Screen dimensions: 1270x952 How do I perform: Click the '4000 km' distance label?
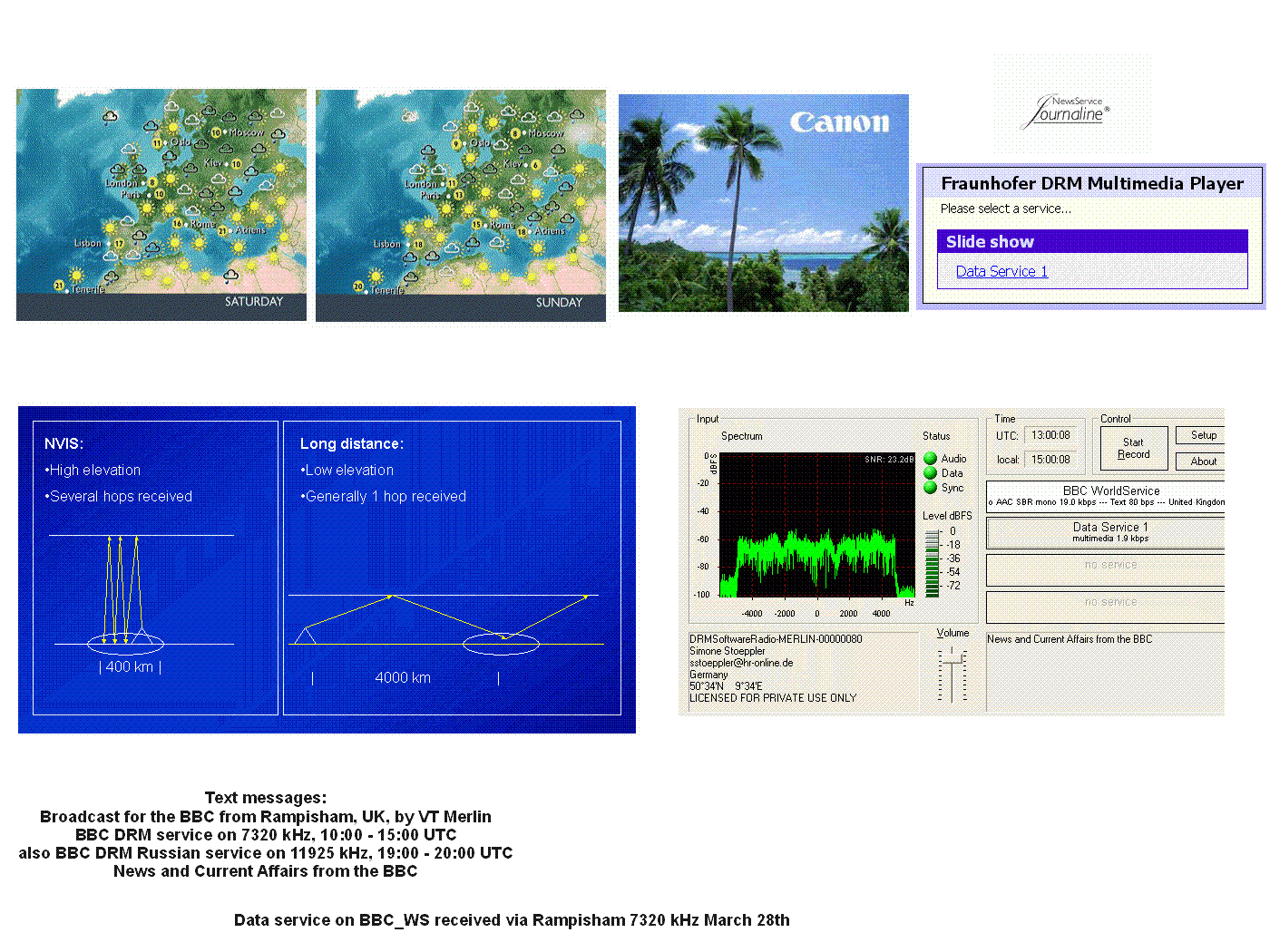403,677
